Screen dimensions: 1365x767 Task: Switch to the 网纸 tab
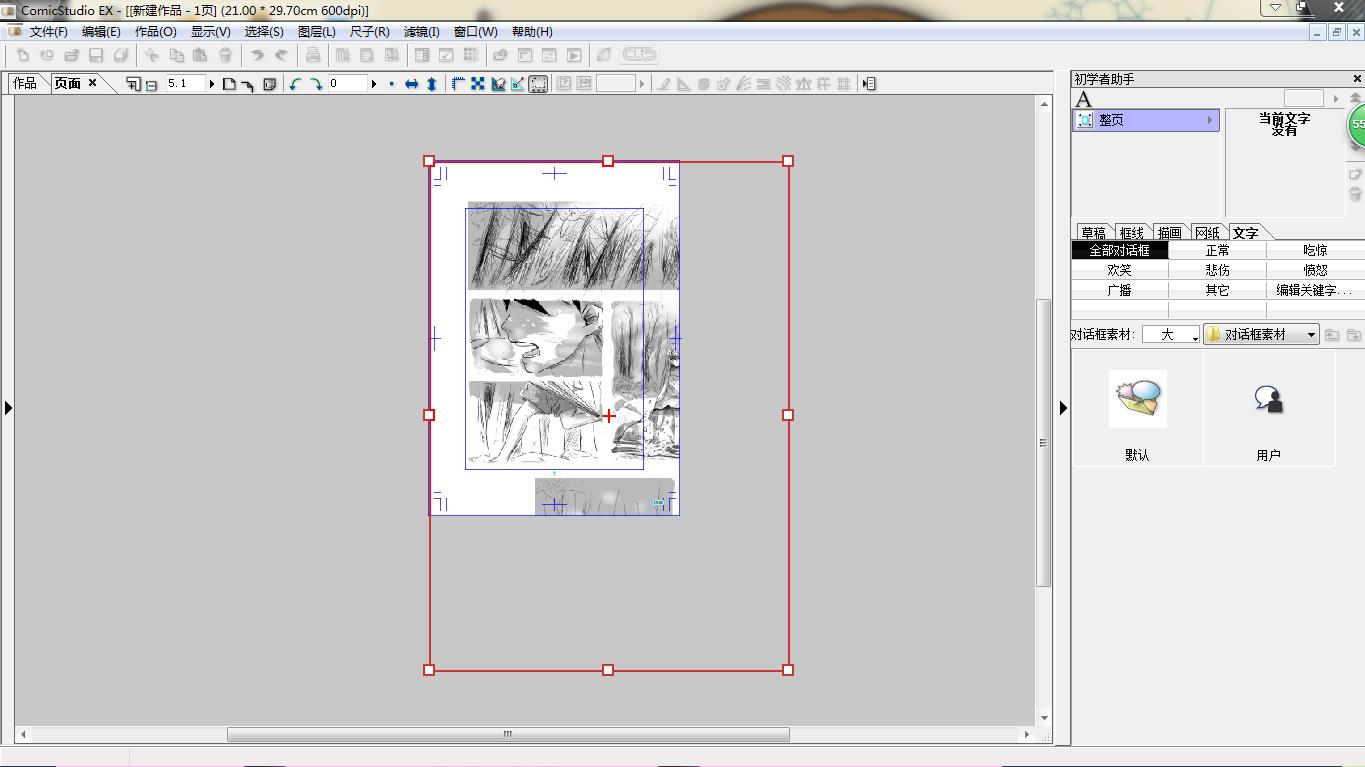pos(1207,233)
